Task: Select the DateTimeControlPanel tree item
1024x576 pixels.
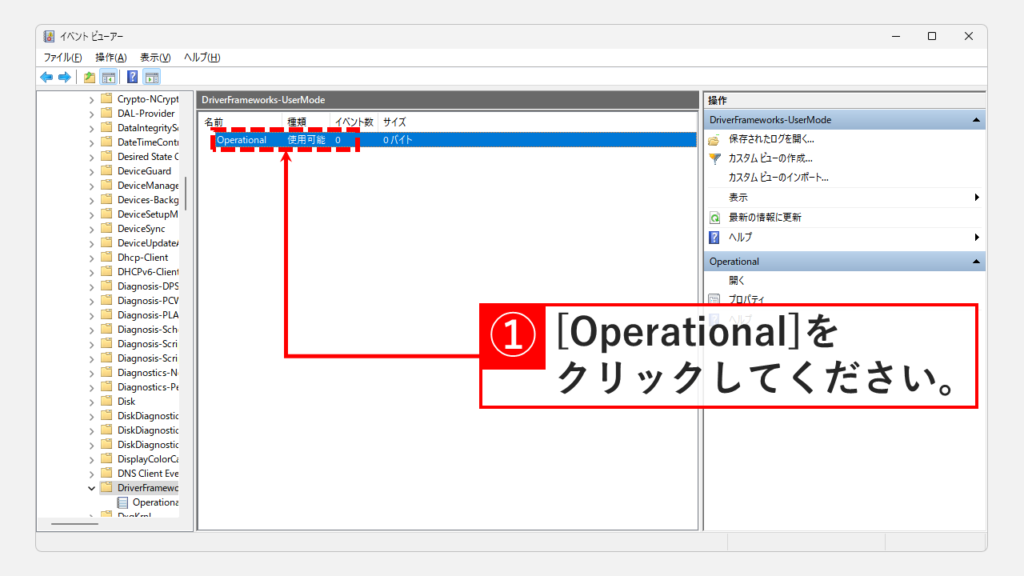Action: click(148, 142)
